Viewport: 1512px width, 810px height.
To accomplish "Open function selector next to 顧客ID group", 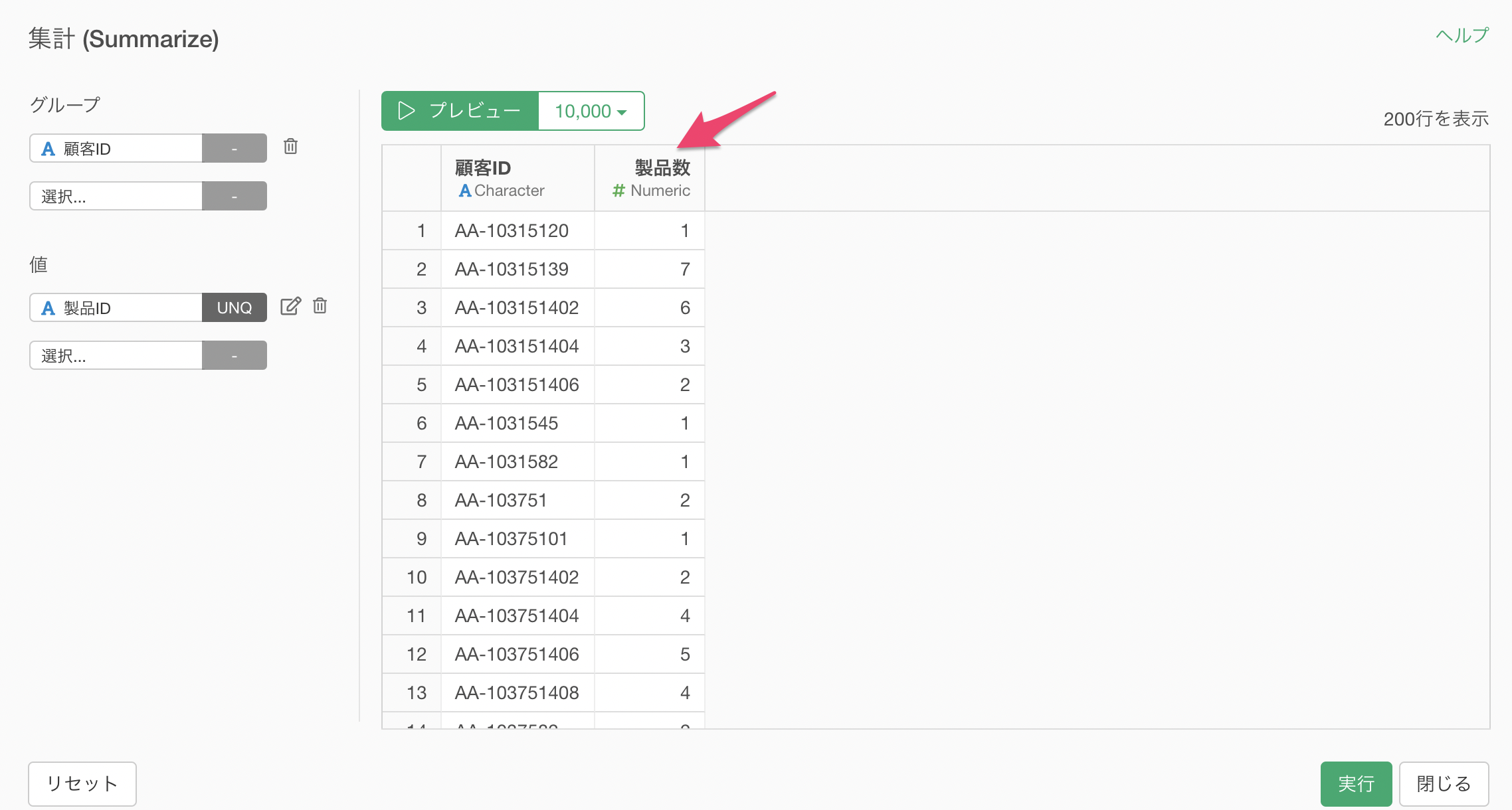I will (x=235, y=148).
